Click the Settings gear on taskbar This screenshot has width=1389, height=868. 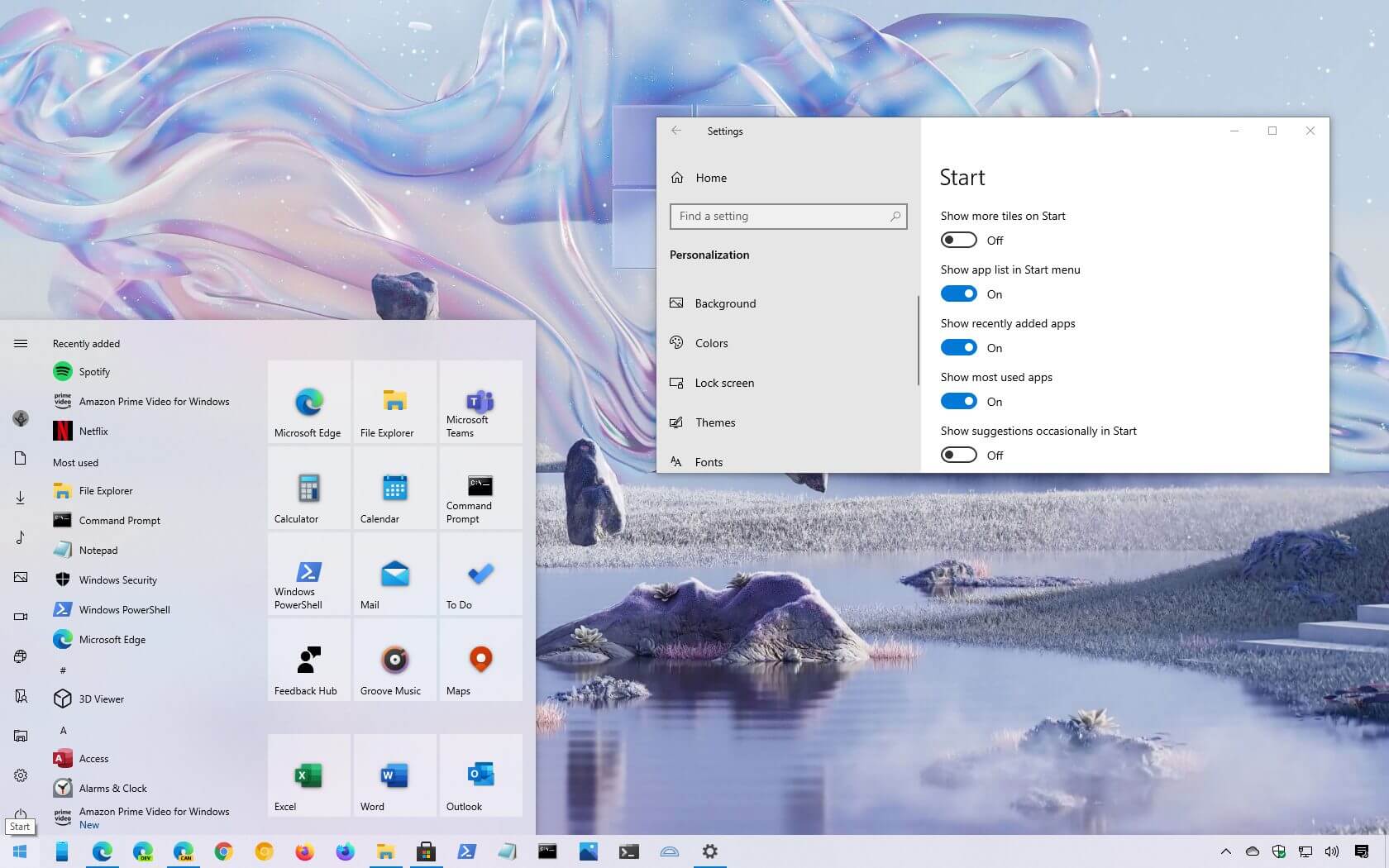(x=709, y=851)
